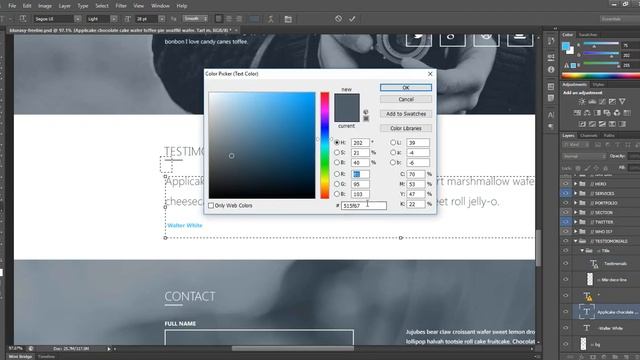Expand the TWITTER layer group
Screen dimensions: 640x360
tap(576, 222)
